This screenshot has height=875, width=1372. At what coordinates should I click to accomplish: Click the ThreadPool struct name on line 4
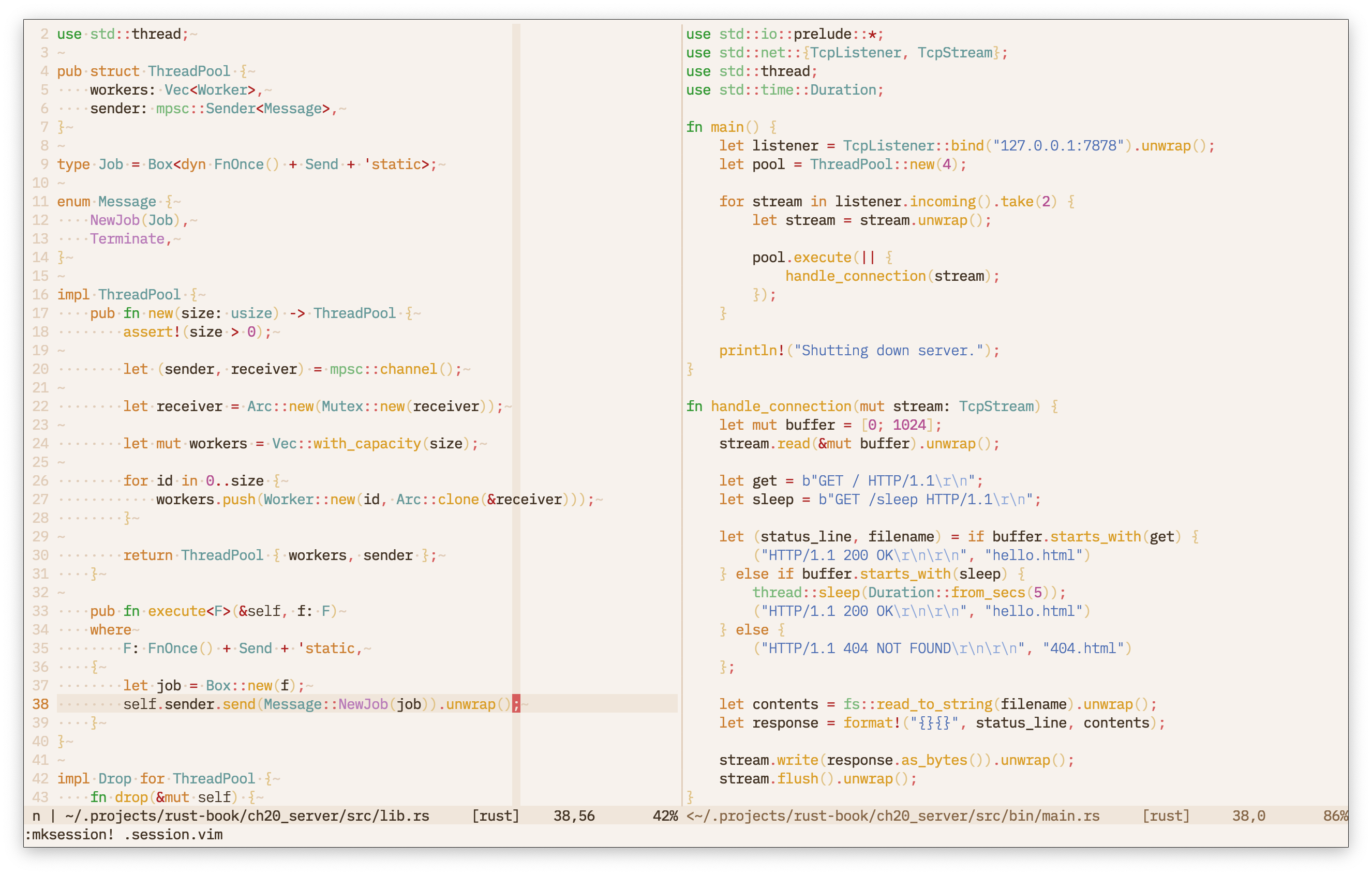(x=189, y=71)
